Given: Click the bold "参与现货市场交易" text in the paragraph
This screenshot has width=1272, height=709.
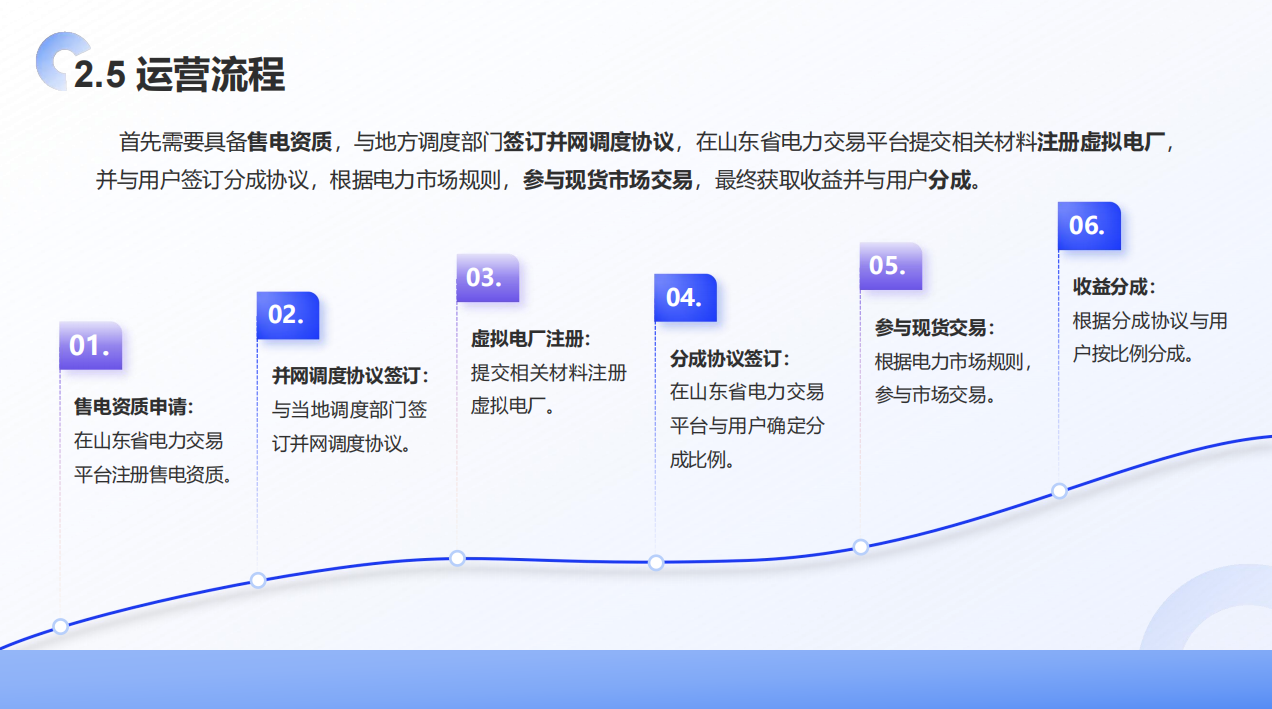Looking at the screenshot, I should pos(607,181).
